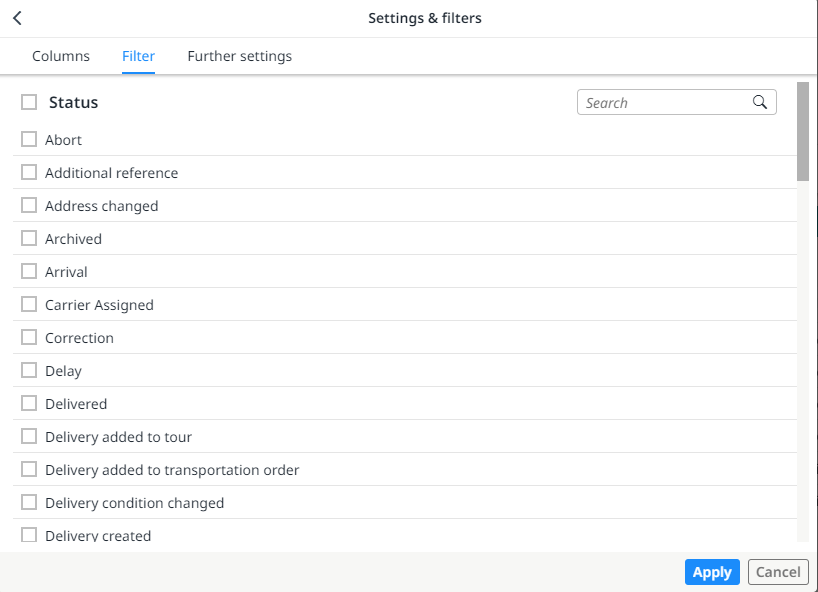Tick the Address changed checkbox
This screenshot has height=592, width=818.
coord(29,206)
